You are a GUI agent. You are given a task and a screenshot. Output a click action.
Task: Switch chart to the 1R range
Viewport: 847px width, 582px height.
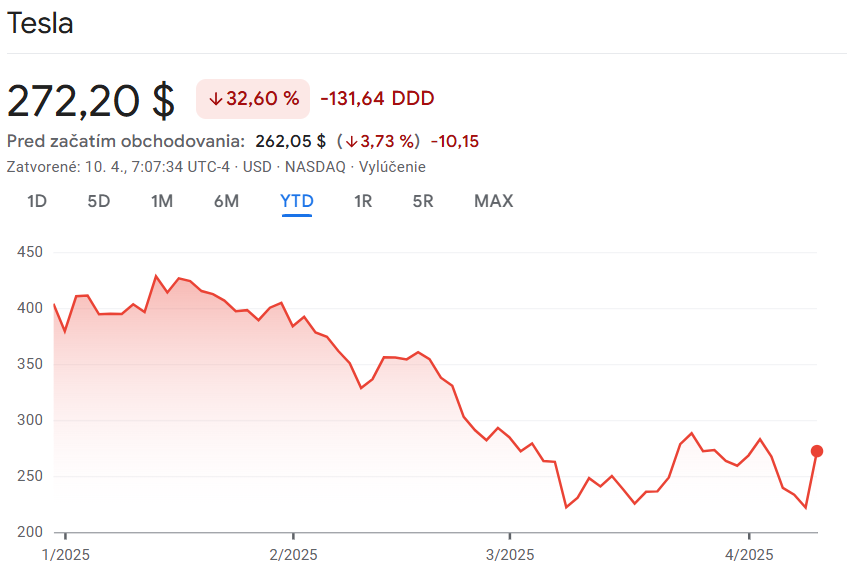(x=363, y=201)
